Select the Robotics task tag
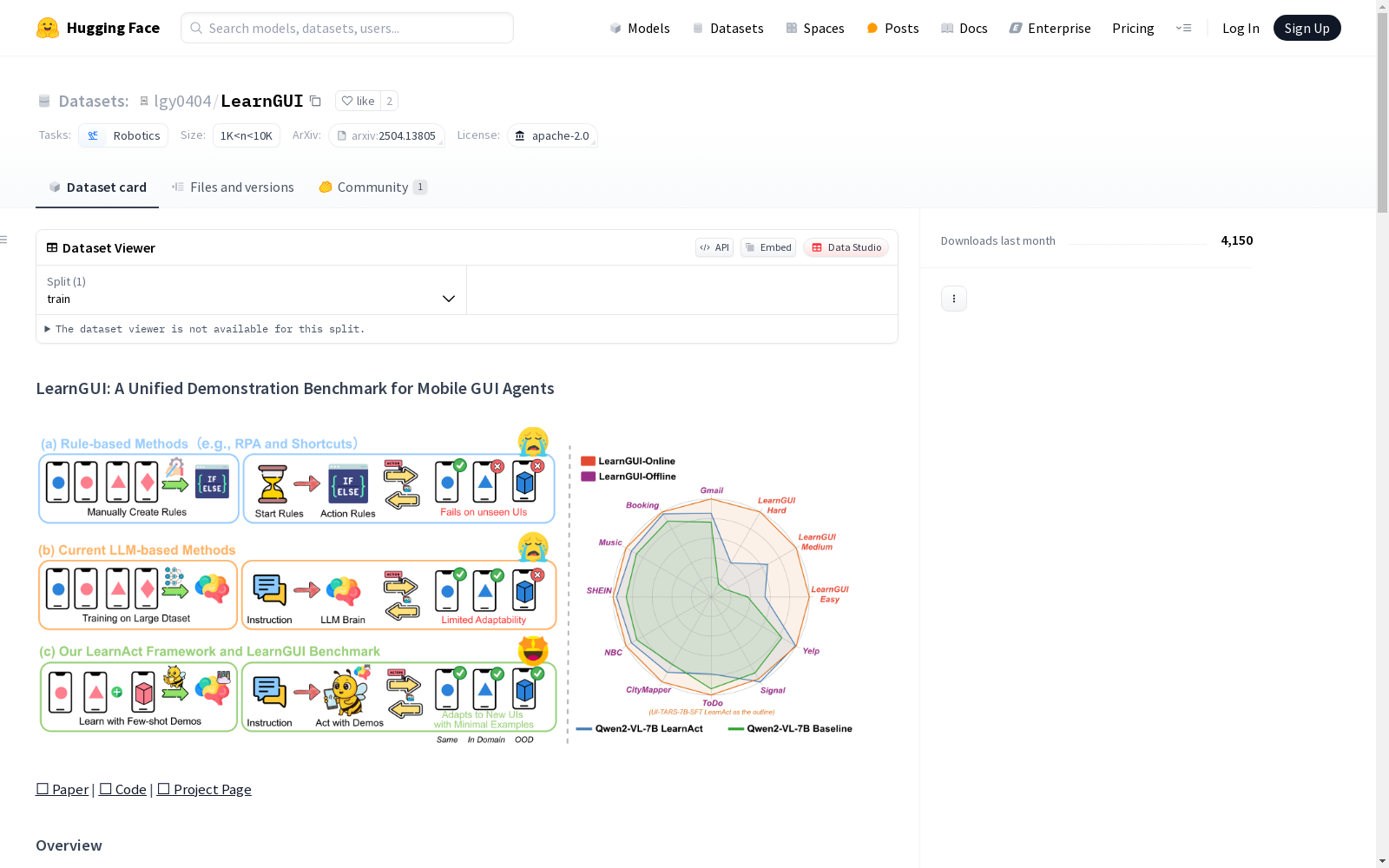The width and height of the screenshot is (1389, 868). (123, 135)
